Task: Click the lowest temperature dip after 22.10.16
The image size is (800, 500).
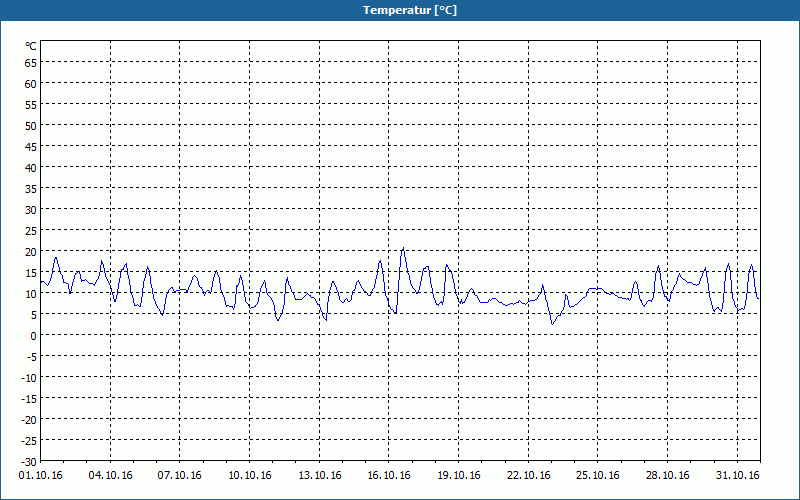Action: point(552,323)
